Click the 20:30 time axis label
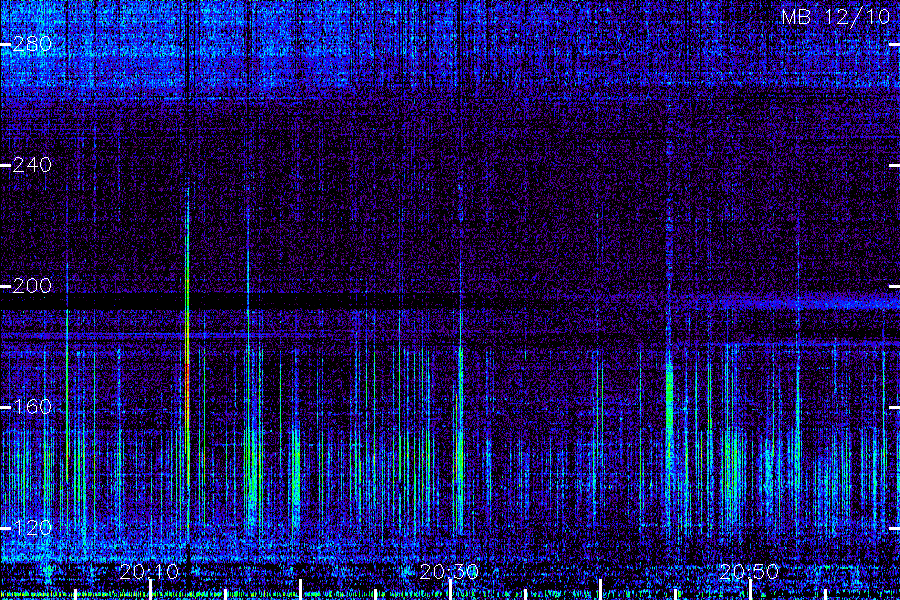 [x=449, y=572]
